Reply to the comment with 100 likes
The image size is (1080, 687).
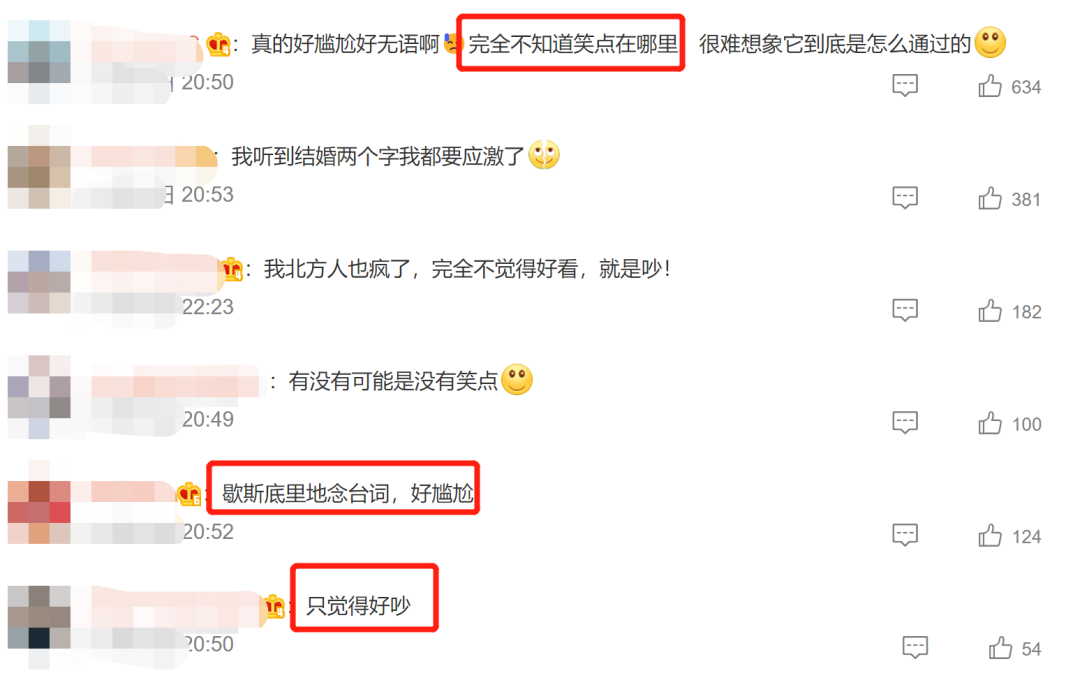tap(905, 422)
